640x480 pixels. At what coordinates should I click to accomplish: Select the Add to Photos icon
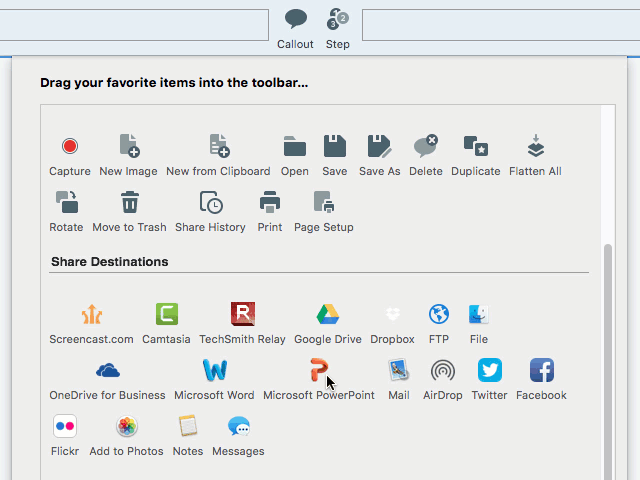127,426
